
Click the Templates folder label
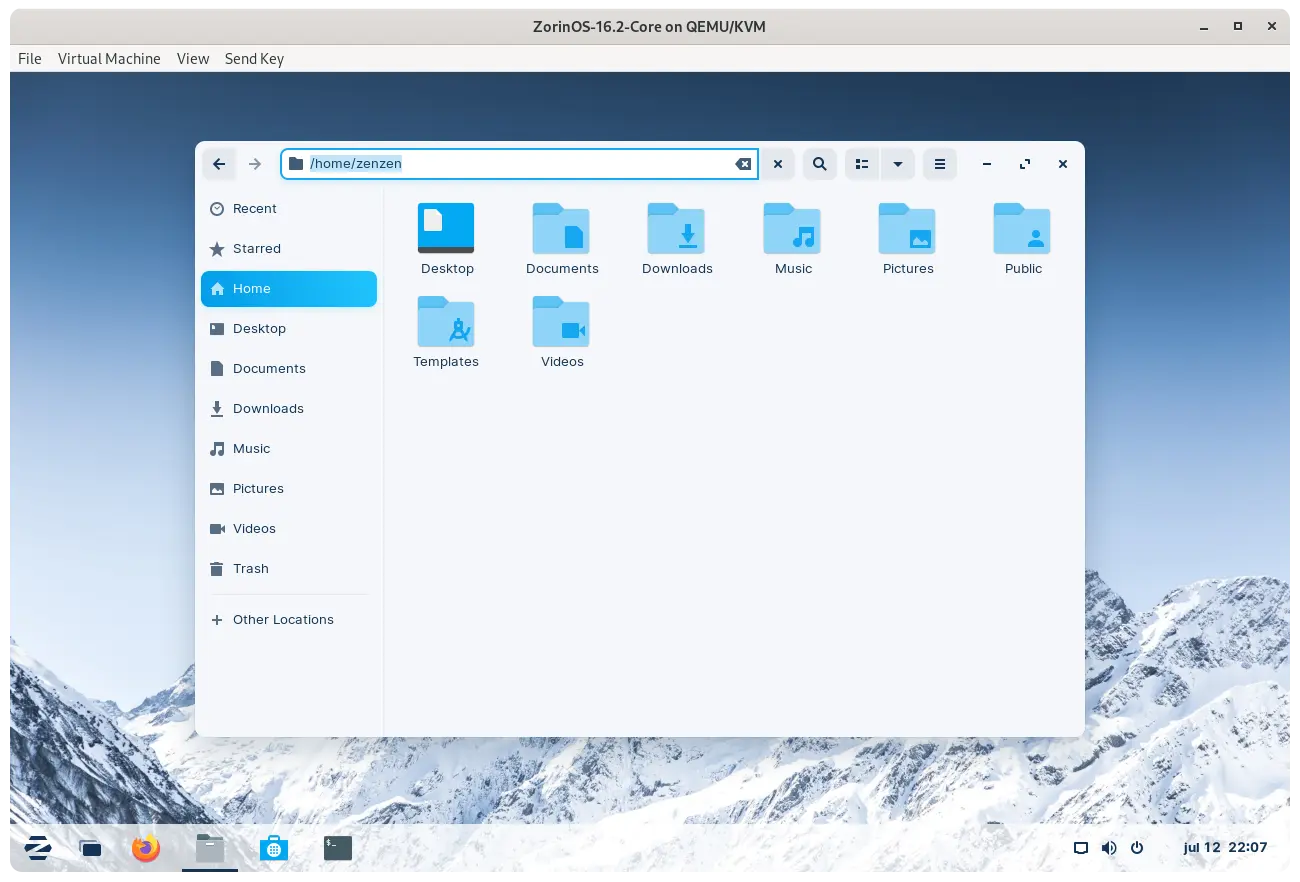pos(446,362)
